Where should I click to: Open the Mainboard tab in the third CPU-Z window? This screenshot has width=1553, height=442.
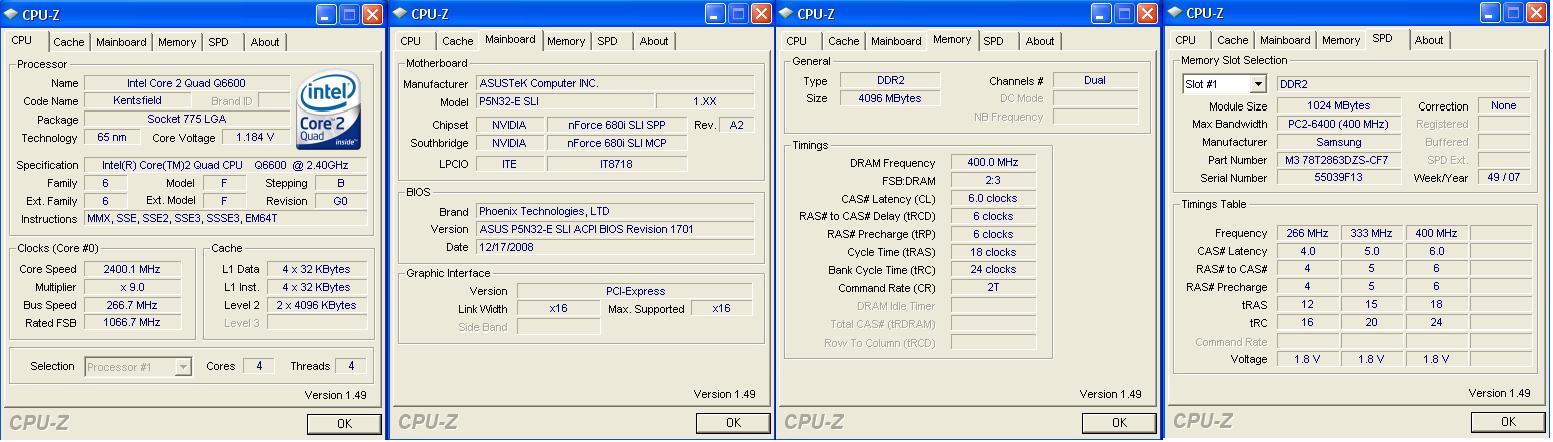point(896,41)
